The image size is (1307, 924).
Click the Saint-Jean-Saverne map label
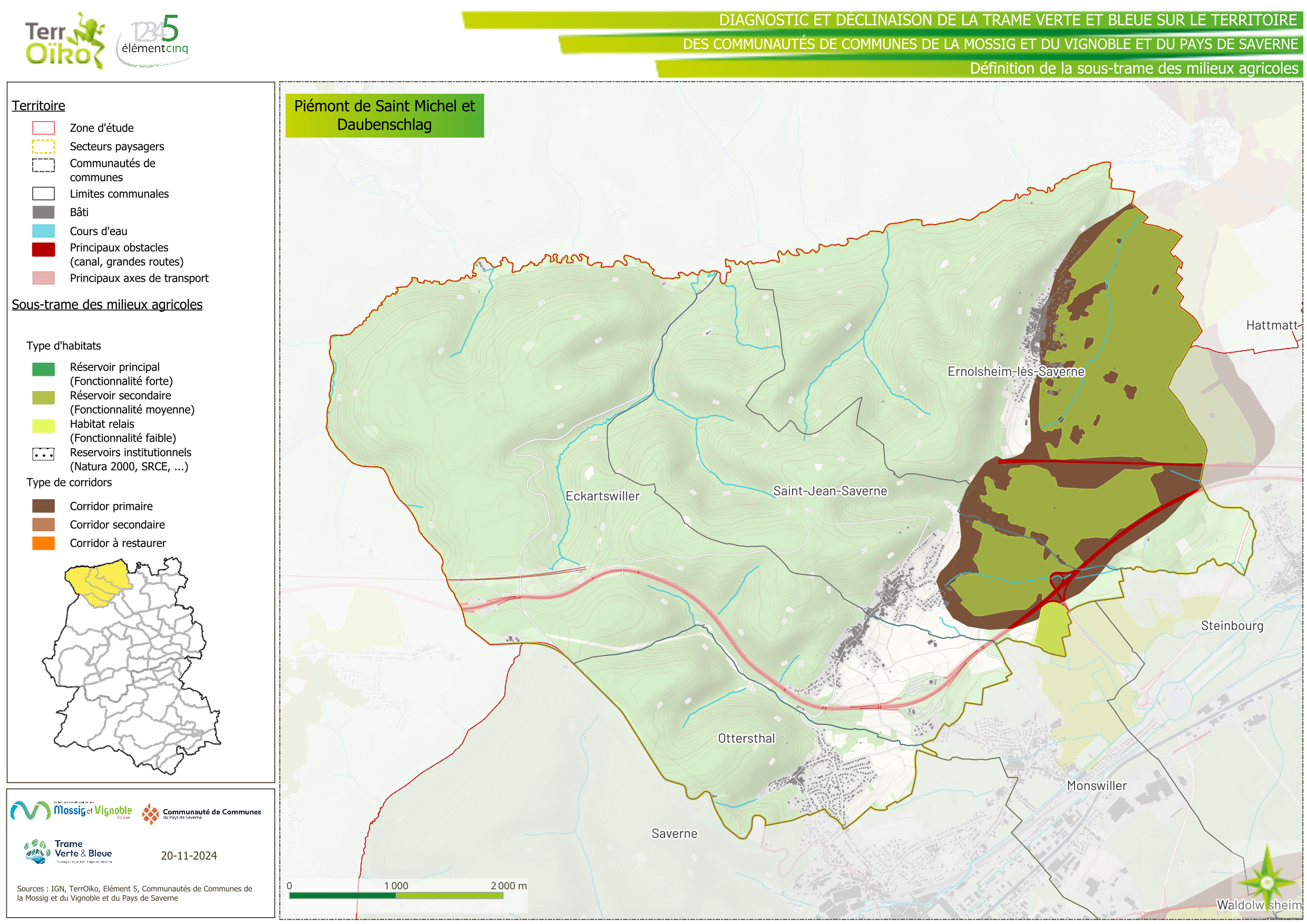830,491
